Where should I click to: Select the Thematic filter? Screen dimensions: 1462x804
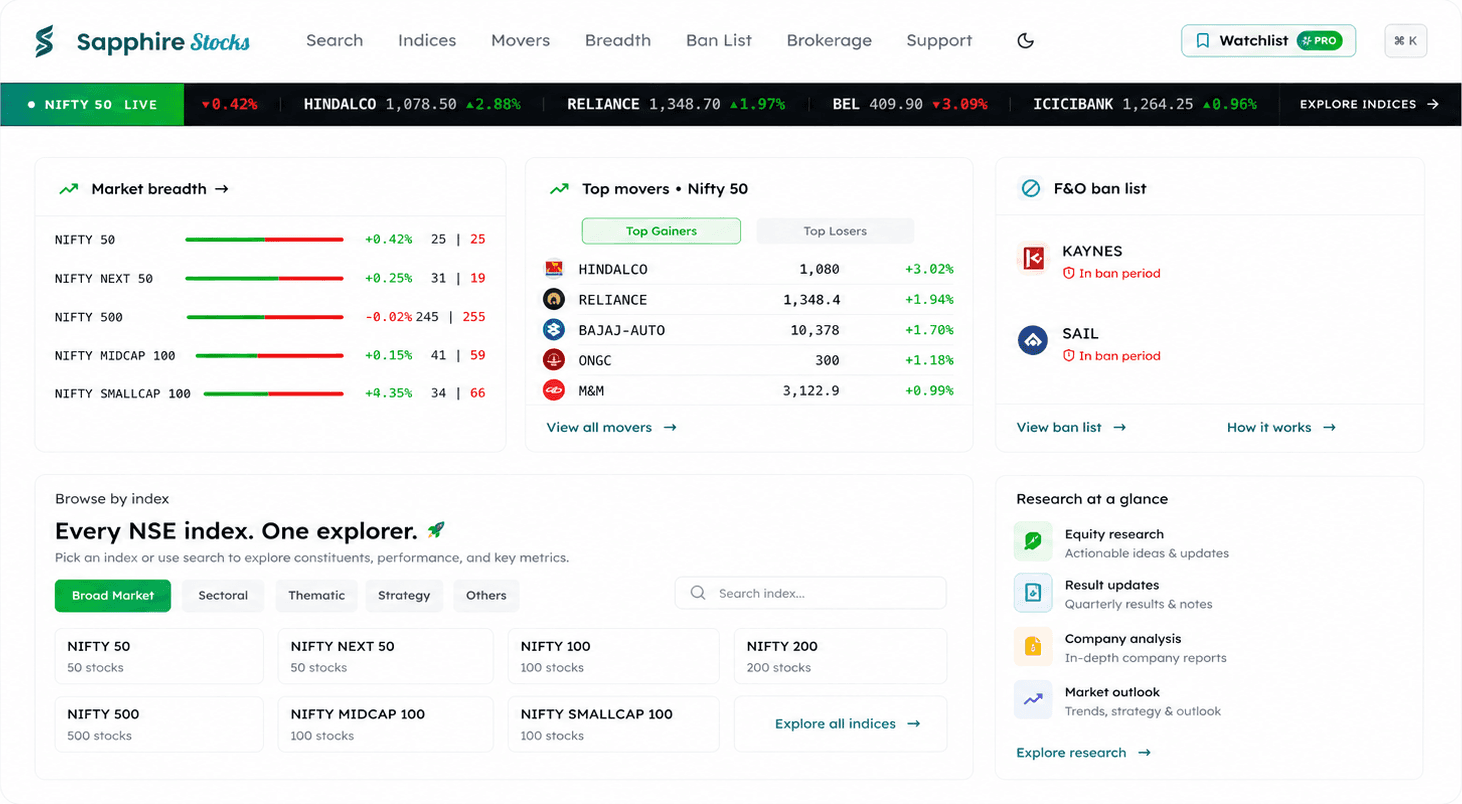click(x=317, y=595)
